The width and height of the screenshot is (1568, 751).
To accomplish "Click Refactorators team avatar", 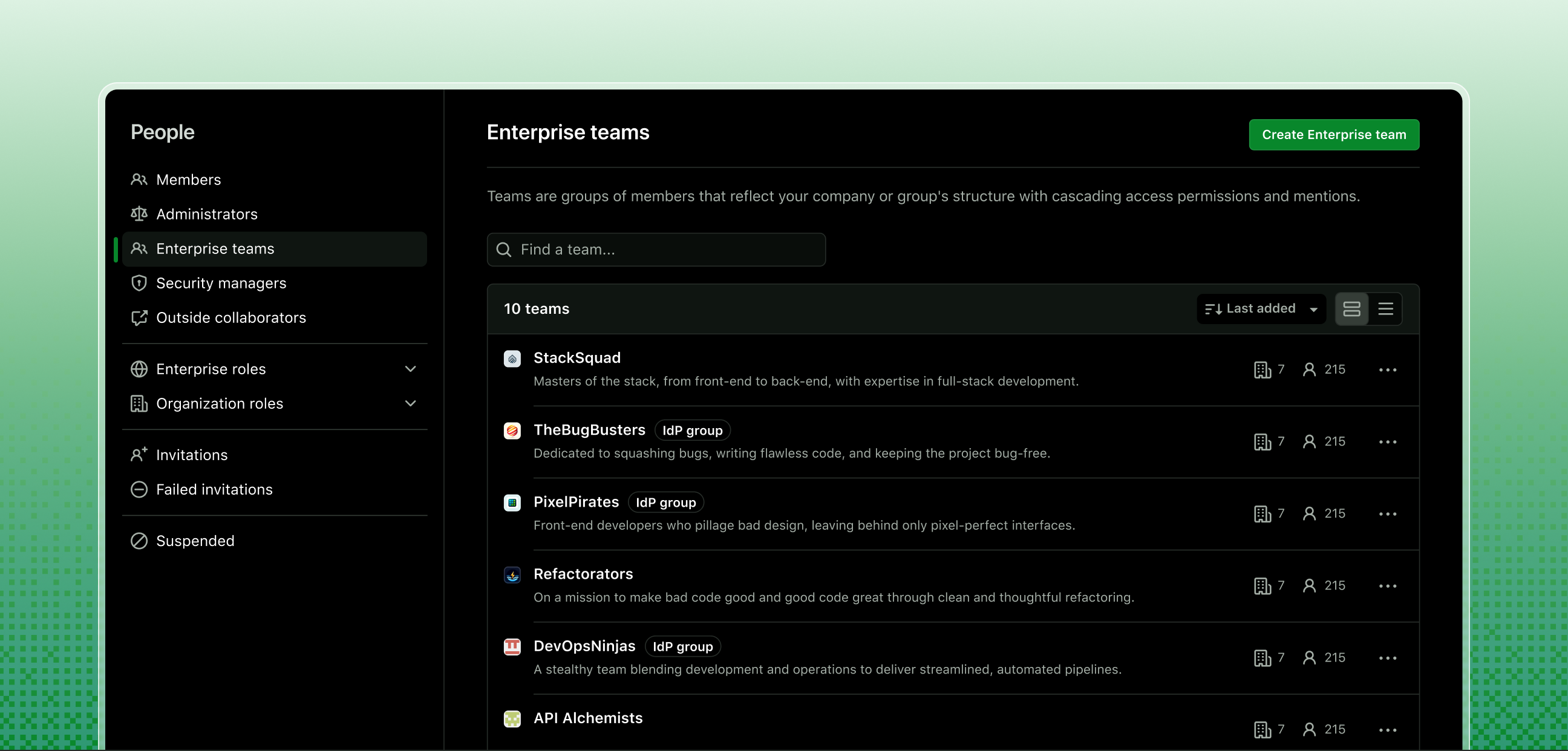I will tap(512, 574).
